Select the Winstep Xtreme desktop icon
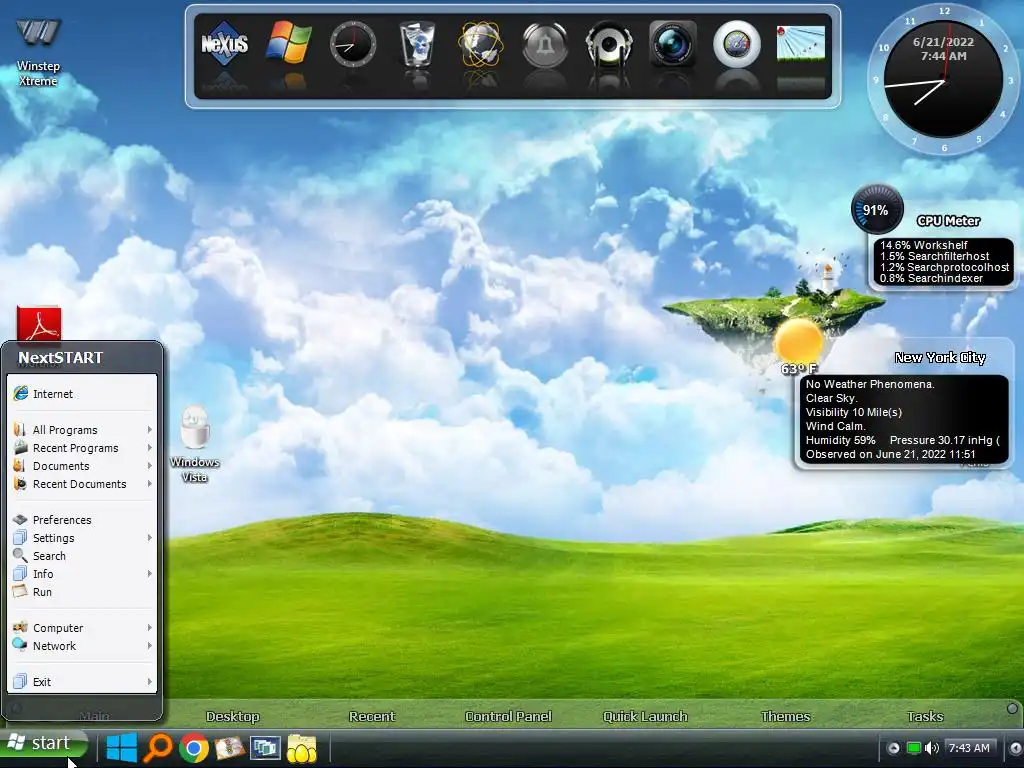Image resolution: width=1024 pixels, height=768 pixels. [38, 52]
